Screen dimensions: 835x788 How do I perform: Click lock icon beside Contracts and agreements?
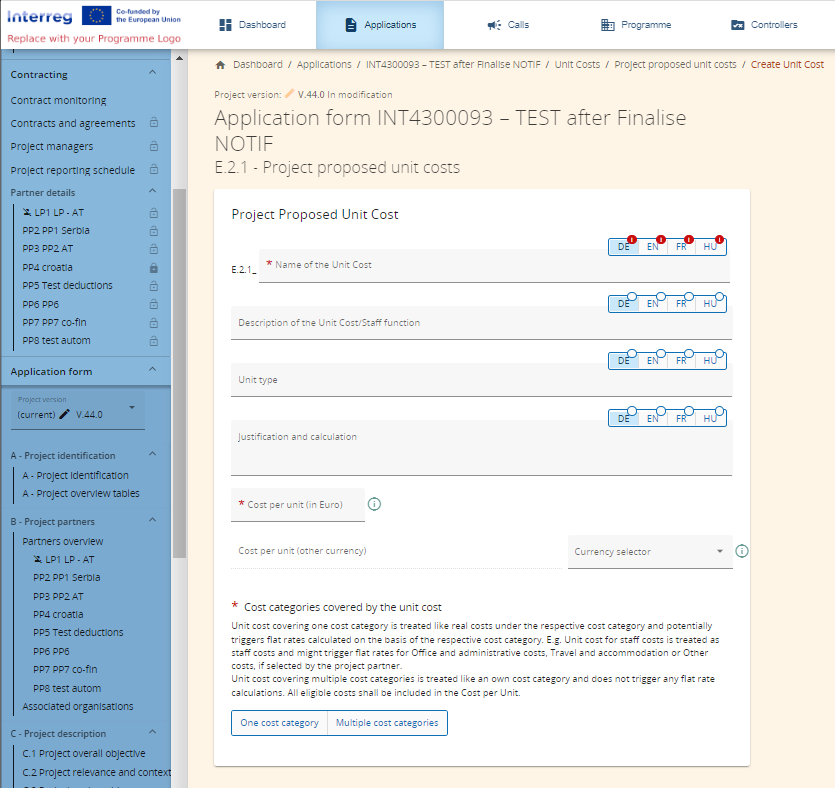tap(153, 123)
